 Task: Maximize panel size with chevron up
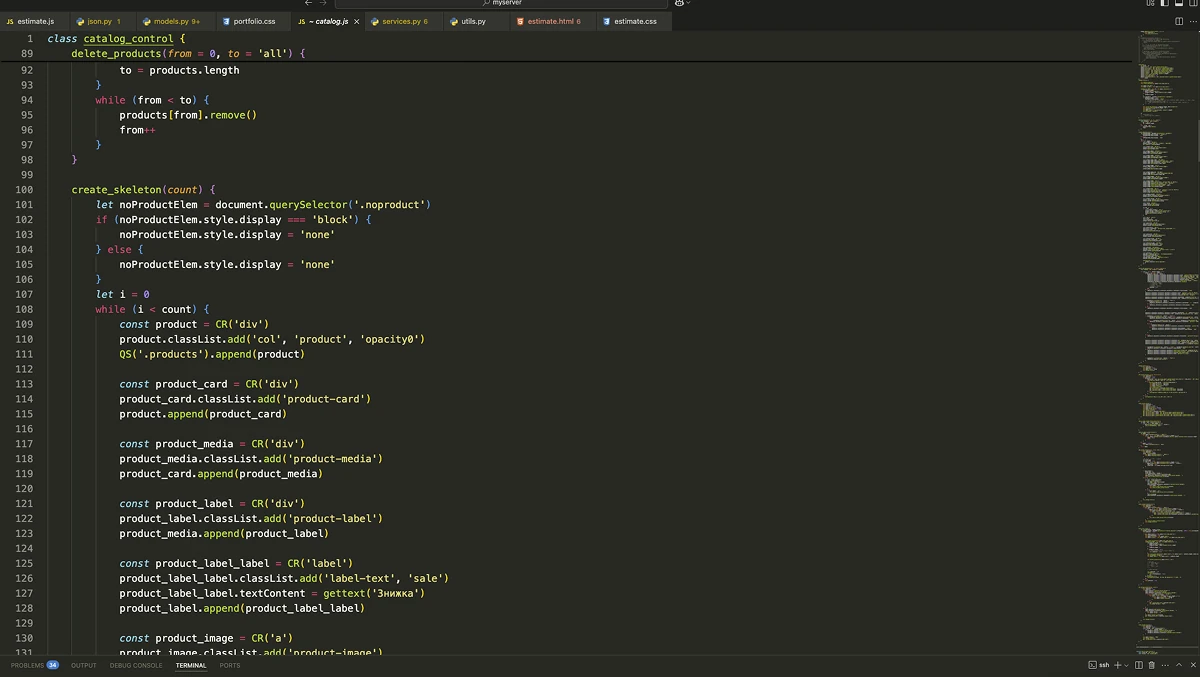(1178, 665)
